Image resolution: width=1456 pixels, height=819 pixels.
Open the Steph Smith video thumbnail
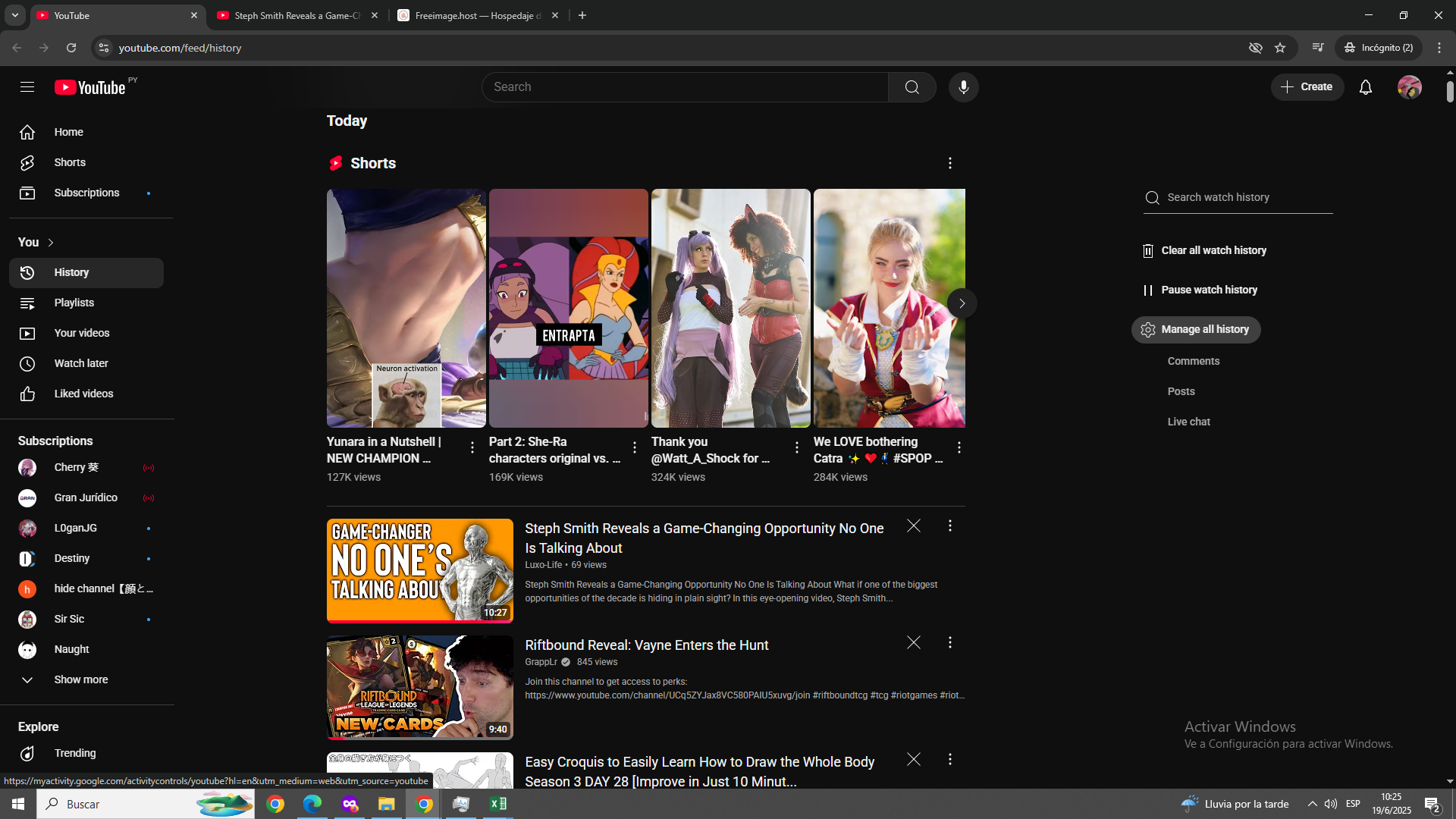tap(420, 571)
